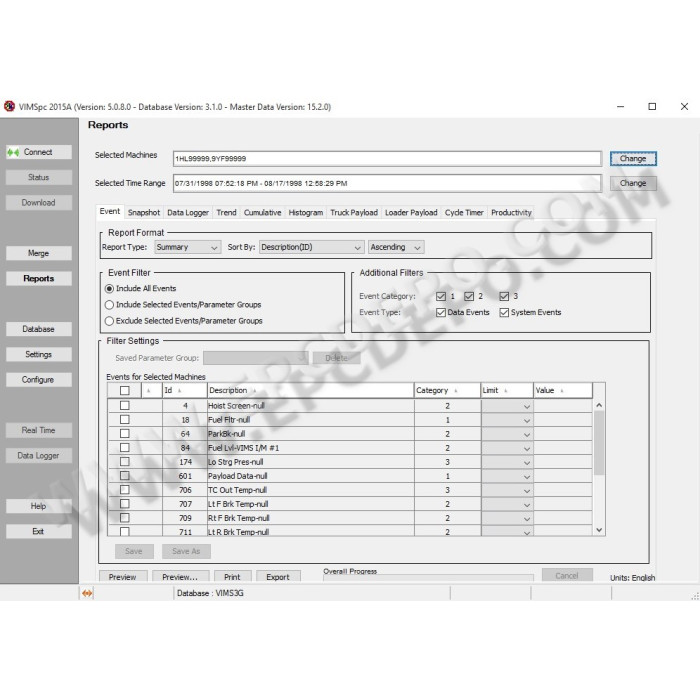Open the Database sidebar section
Viewport: 700px width, 700px height.
click(x=38, y=329)
